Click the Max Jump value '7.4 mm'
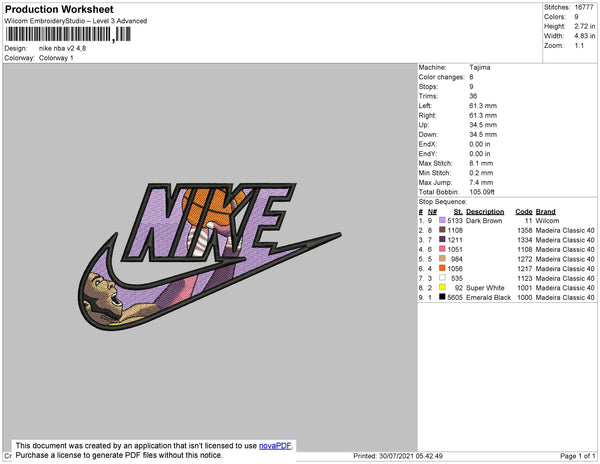600x464 pixels. 481,182
